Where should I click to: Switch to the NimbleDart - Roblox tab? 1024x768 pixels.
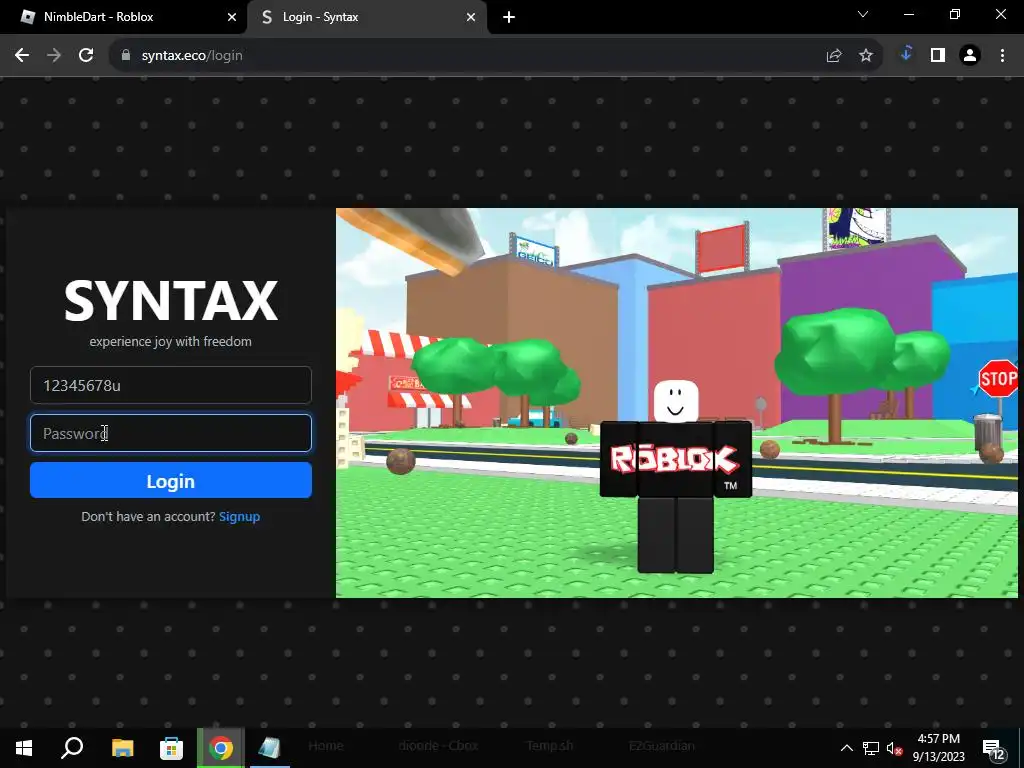(124, 17)
